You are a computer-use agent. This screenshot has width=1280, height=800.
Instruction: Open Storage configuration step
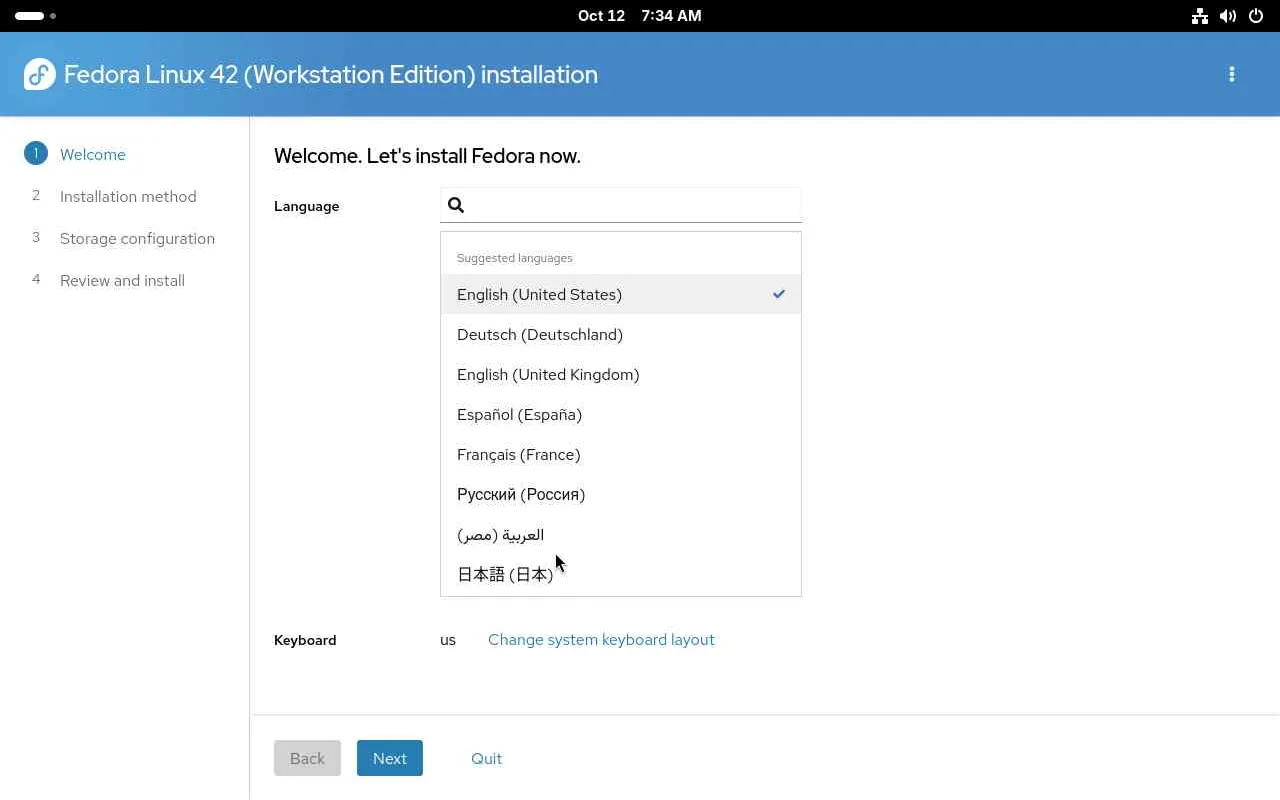point(137,238)
